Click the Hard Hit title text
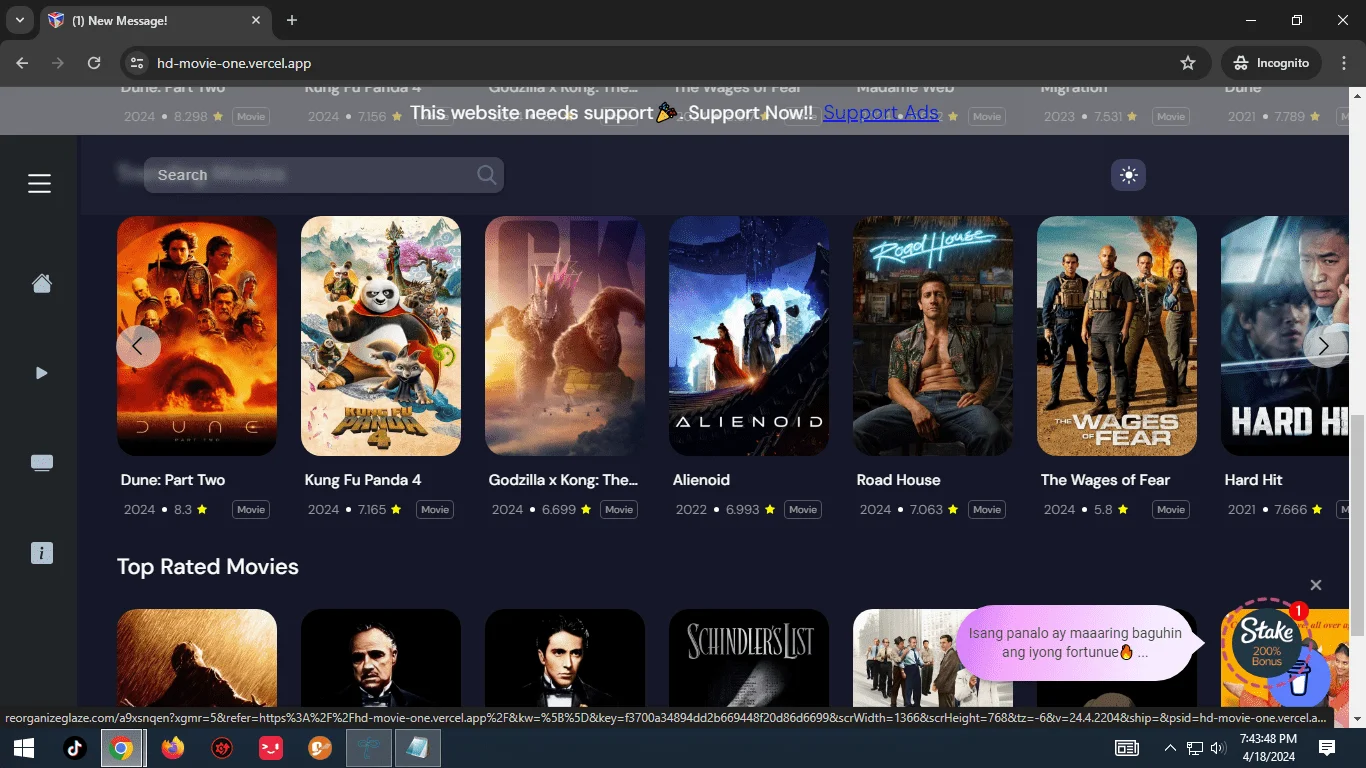 1253,480
